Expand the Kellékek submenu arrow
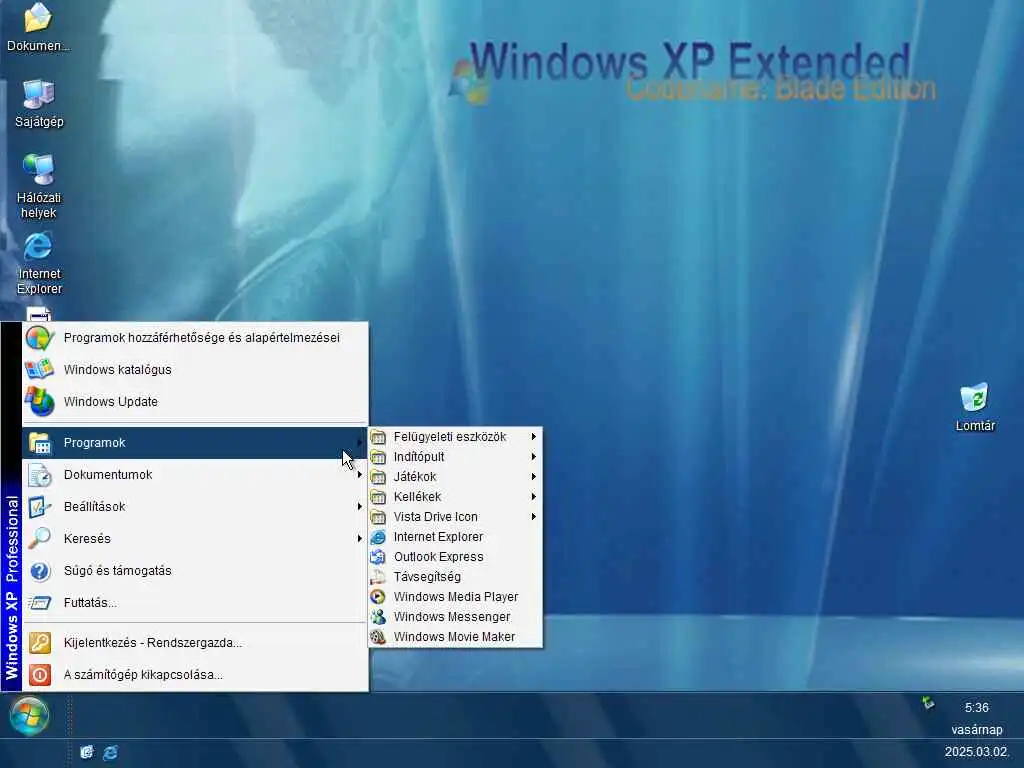The width and height of the screenshot is (1024, 768). [534, 496]
